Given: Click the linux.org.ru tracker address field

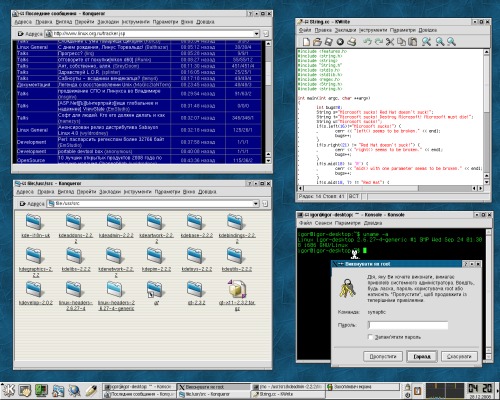Looking at the screenshot, I should (152, 33).
